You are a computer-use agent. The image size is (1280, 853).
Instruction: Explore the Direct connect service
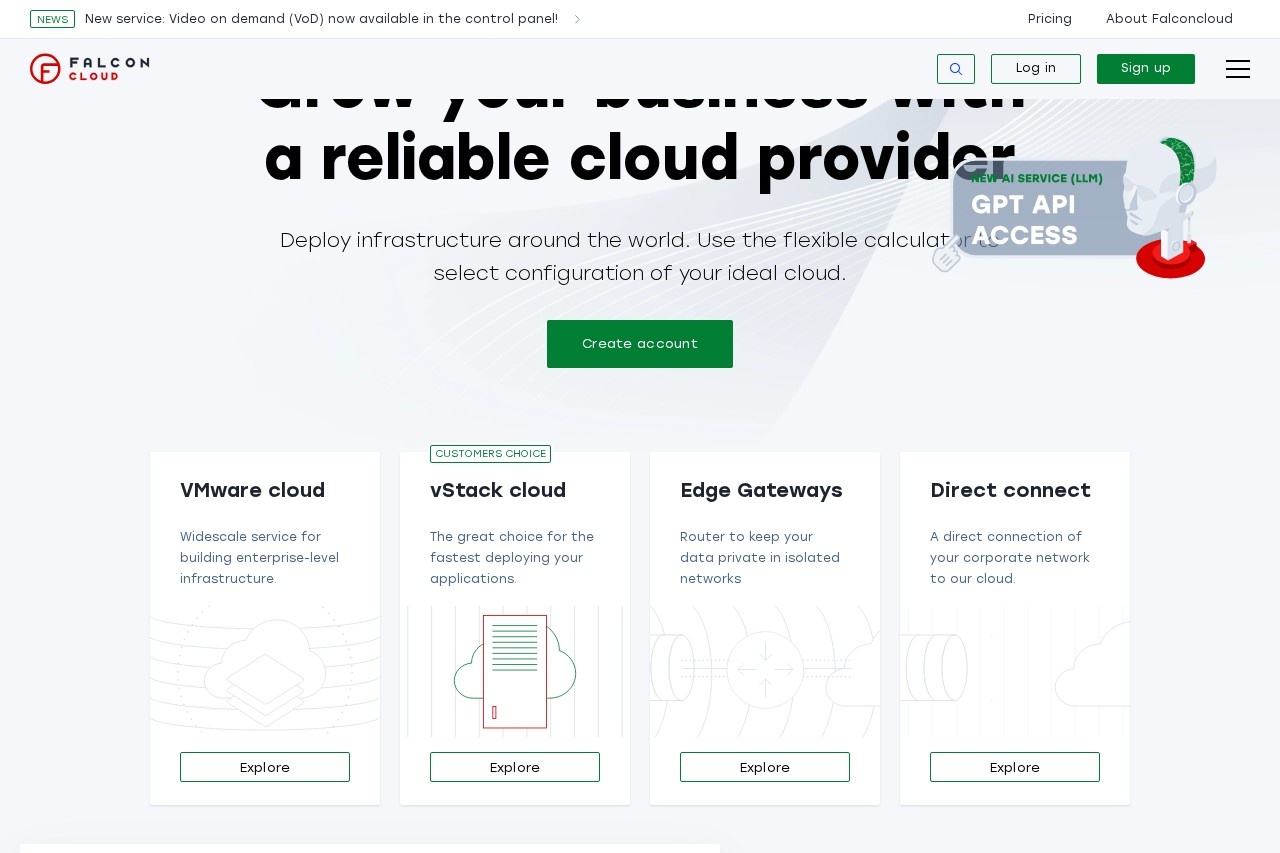pyautogui.click(x=1014, y=767)
